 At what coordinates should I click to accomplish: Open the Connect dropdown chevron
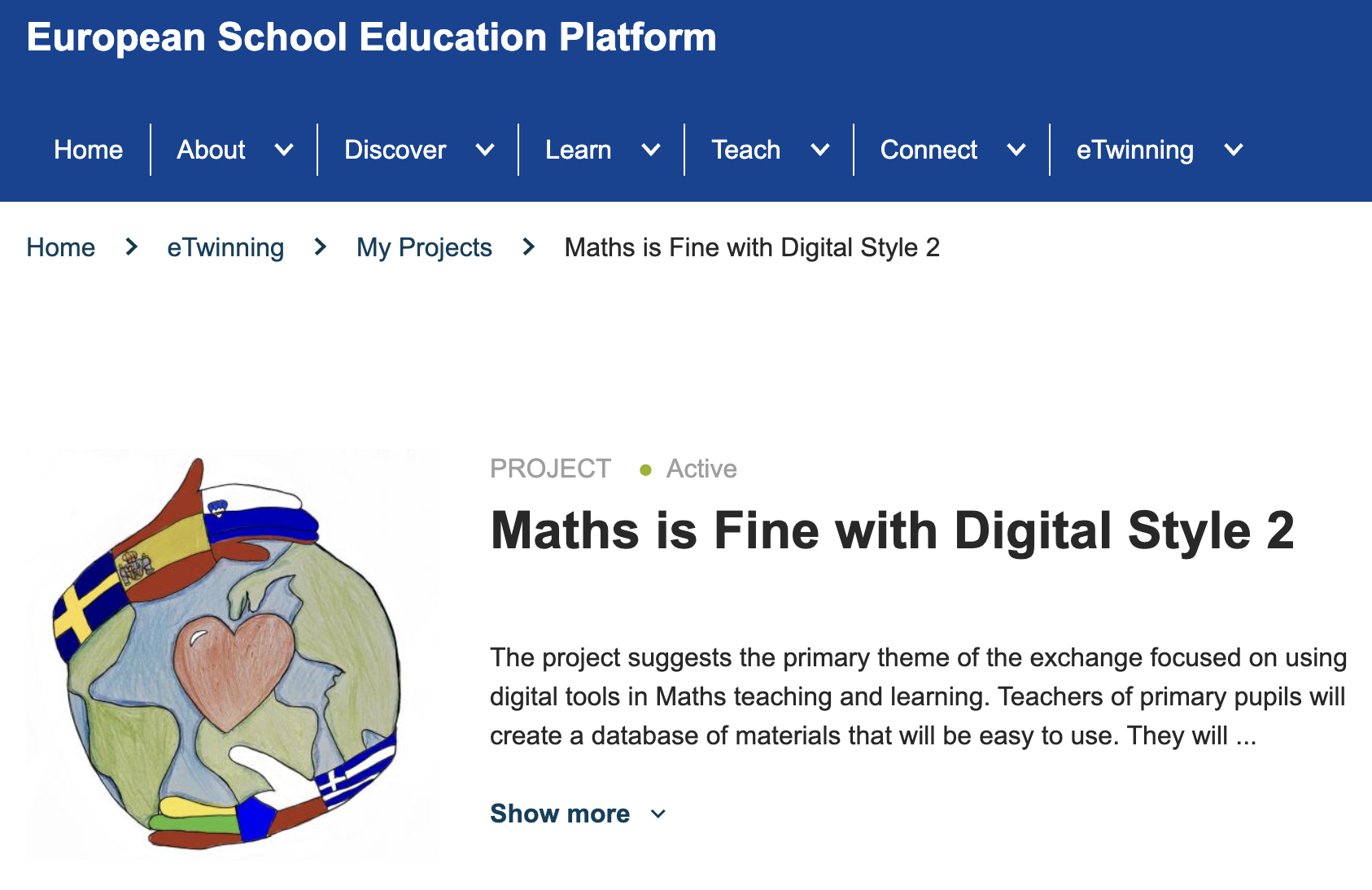[x=1016, y=150]
